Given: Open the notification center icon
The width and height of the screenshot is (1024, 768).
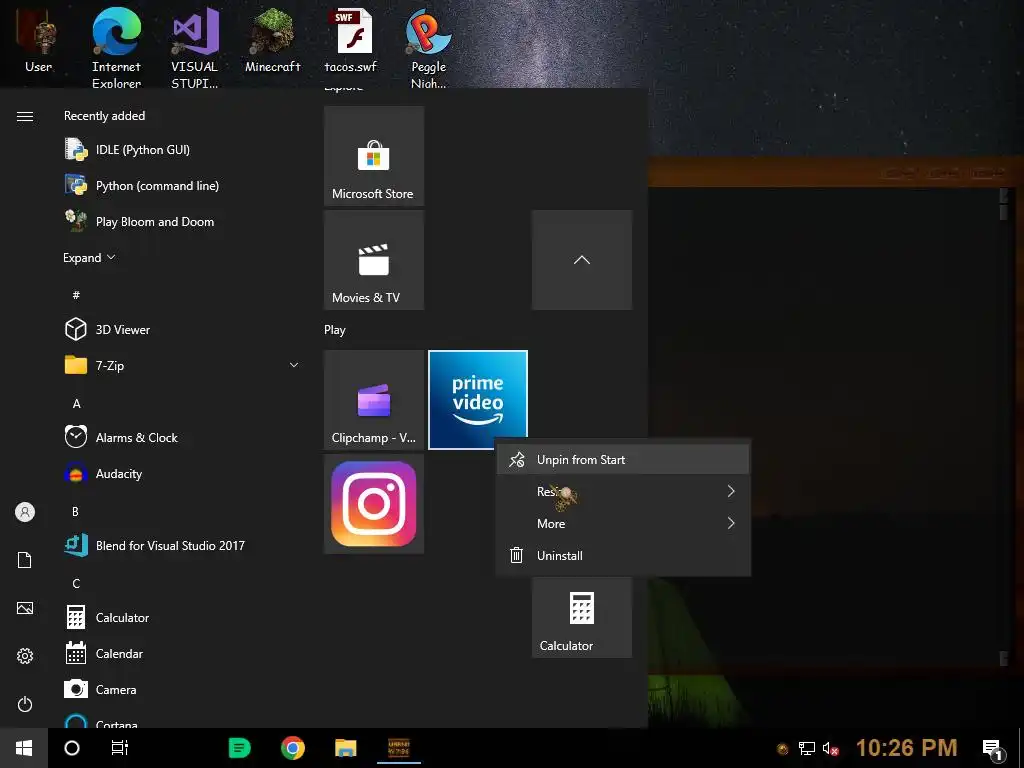Looking at the screenshot, I should point(993,749).
